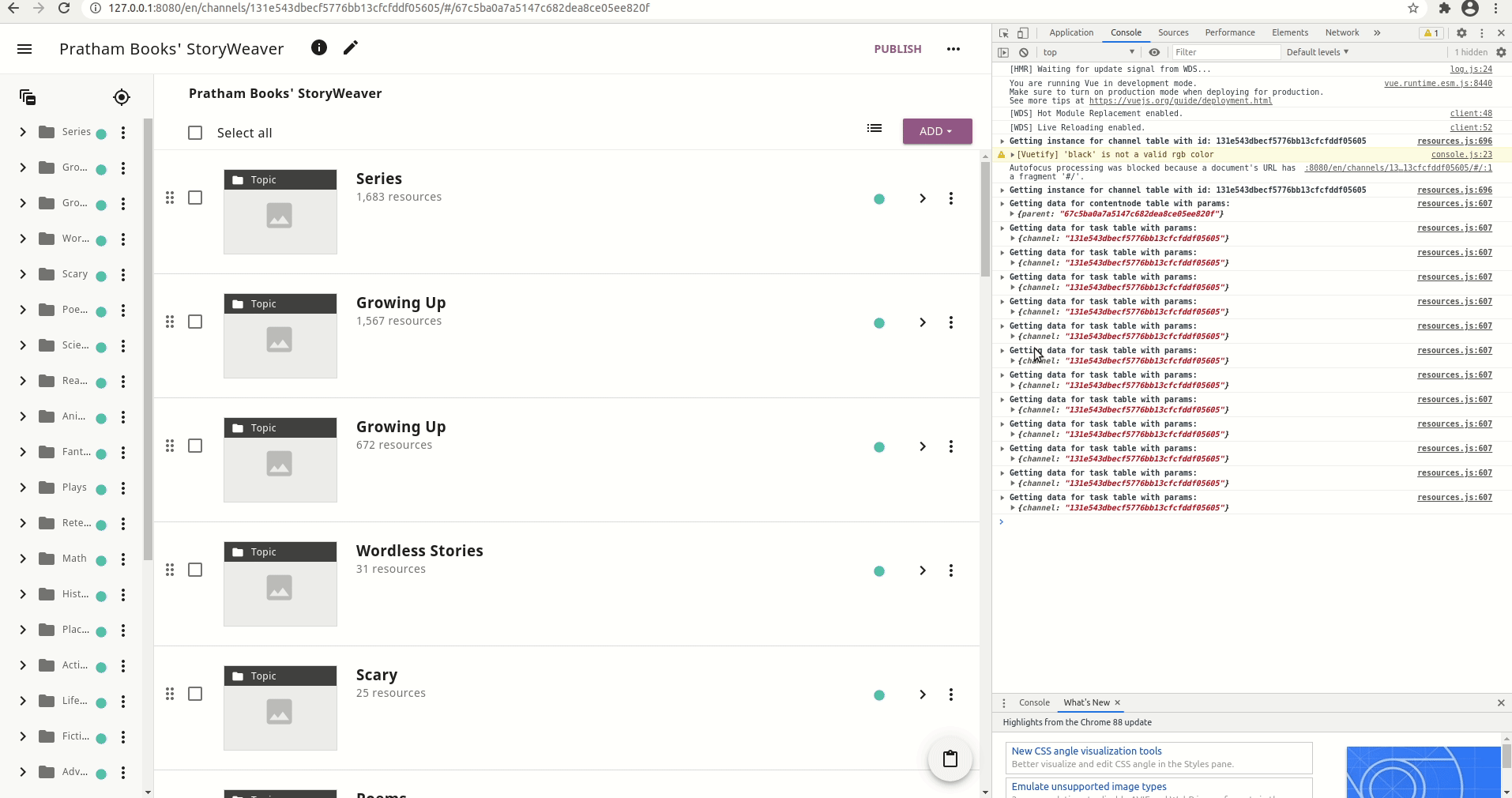Select the Wordless Stories checkbox
1512x798 pixels.
(195, 570)
